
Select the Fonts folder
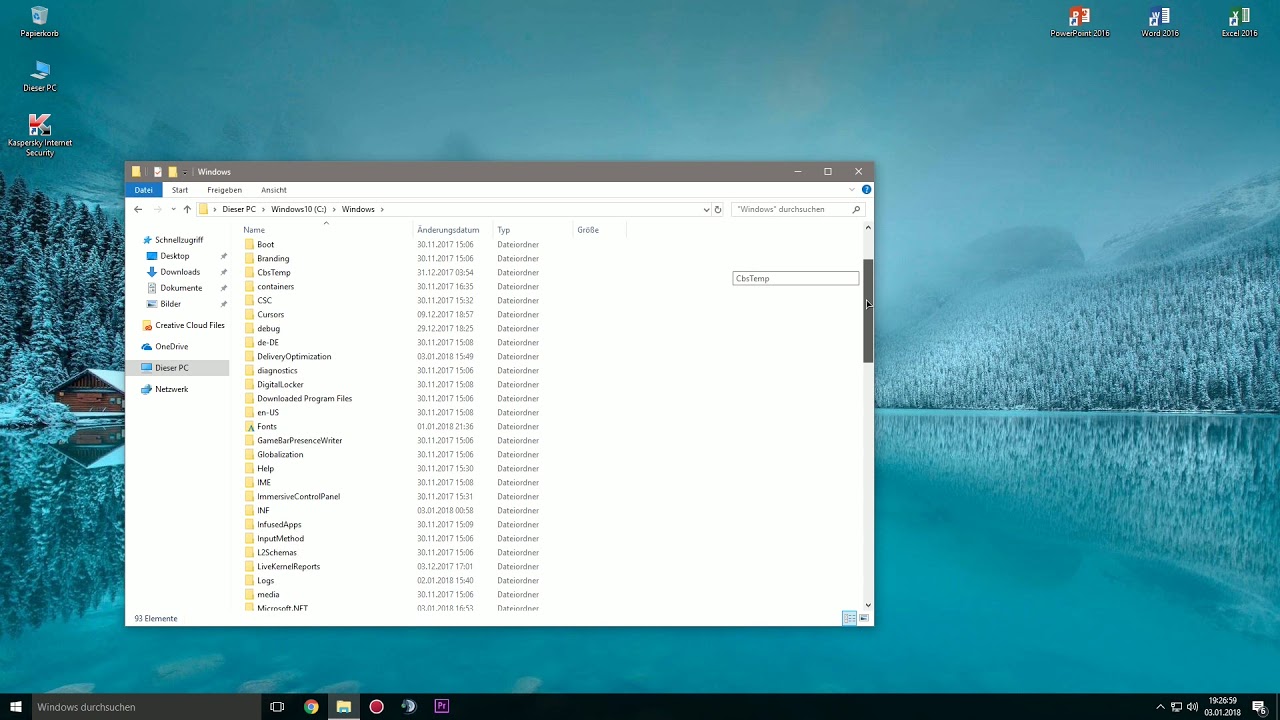266,427
